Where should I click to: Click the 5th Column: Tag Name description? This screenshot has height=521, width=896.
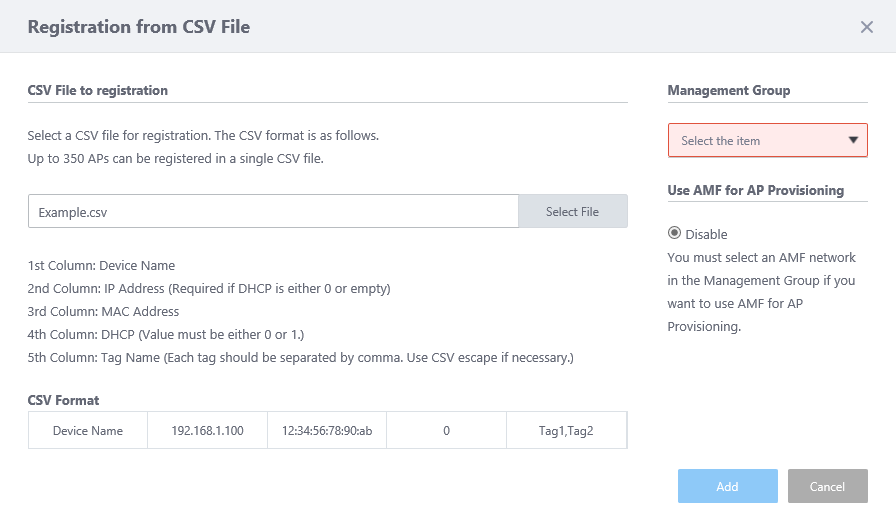300,357
